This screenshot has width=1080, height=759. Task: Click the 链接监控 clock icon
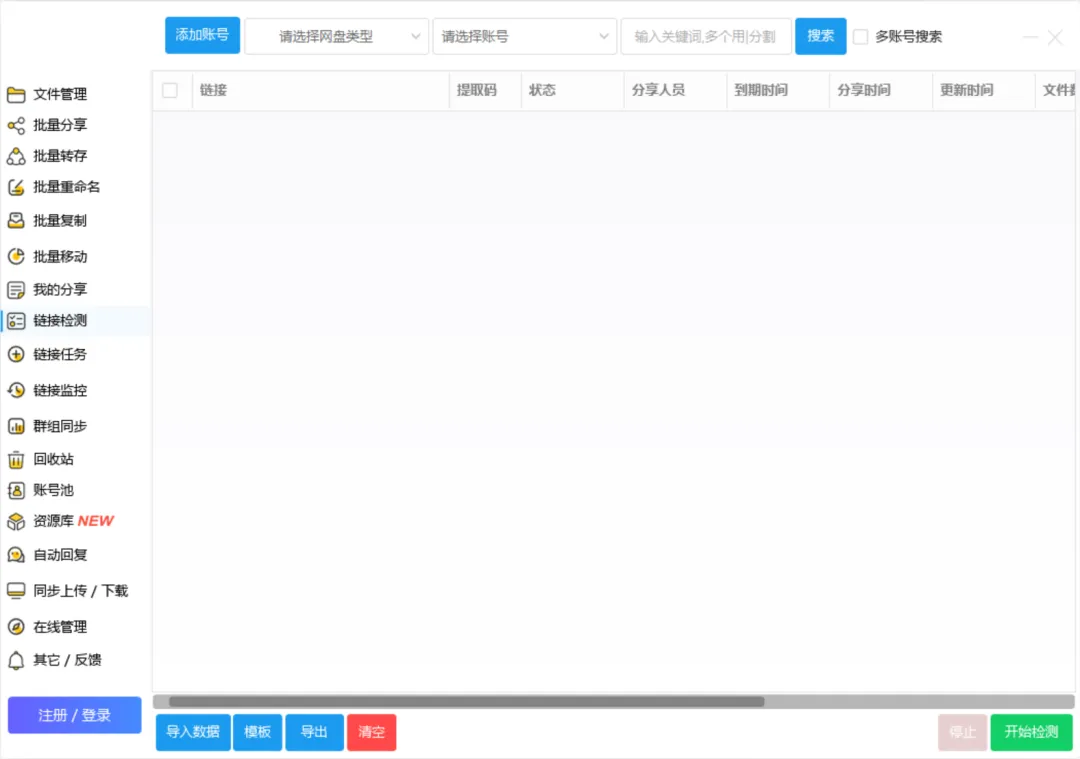click(x=16, y=391)
